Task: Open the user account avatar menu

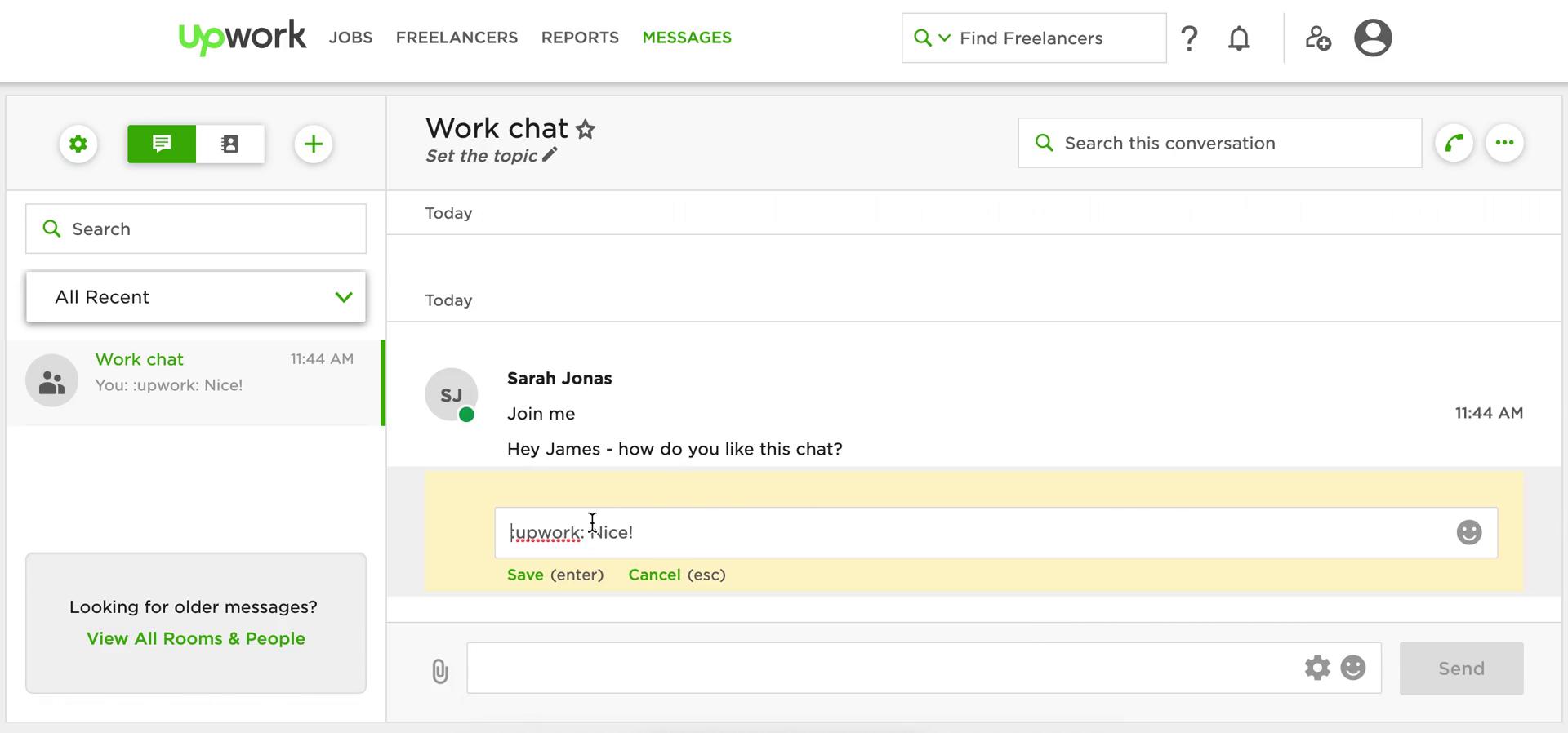Action: pyautogui.click(x=1373, y=38)
